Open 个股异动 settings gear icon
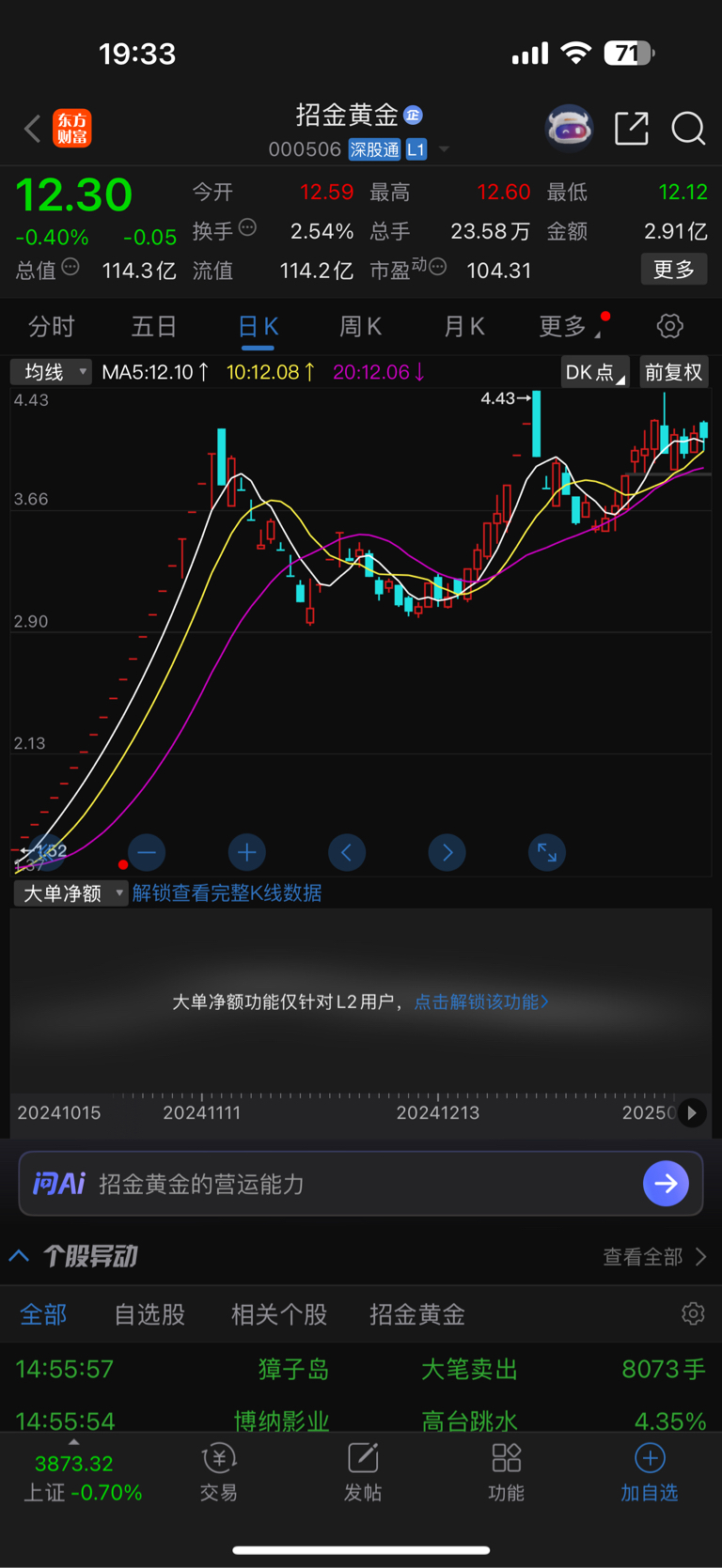722x1568 pixels. pos(693,1313)
